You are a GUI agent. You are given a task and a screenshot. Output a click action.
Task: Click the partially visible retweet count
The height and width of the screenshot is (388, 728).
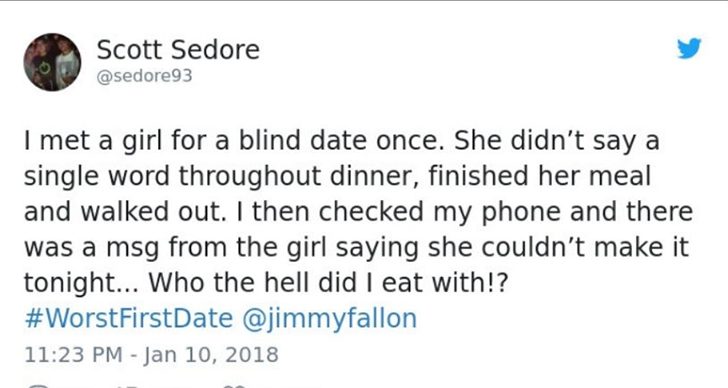pyautogui.click(x=126, y=387)
